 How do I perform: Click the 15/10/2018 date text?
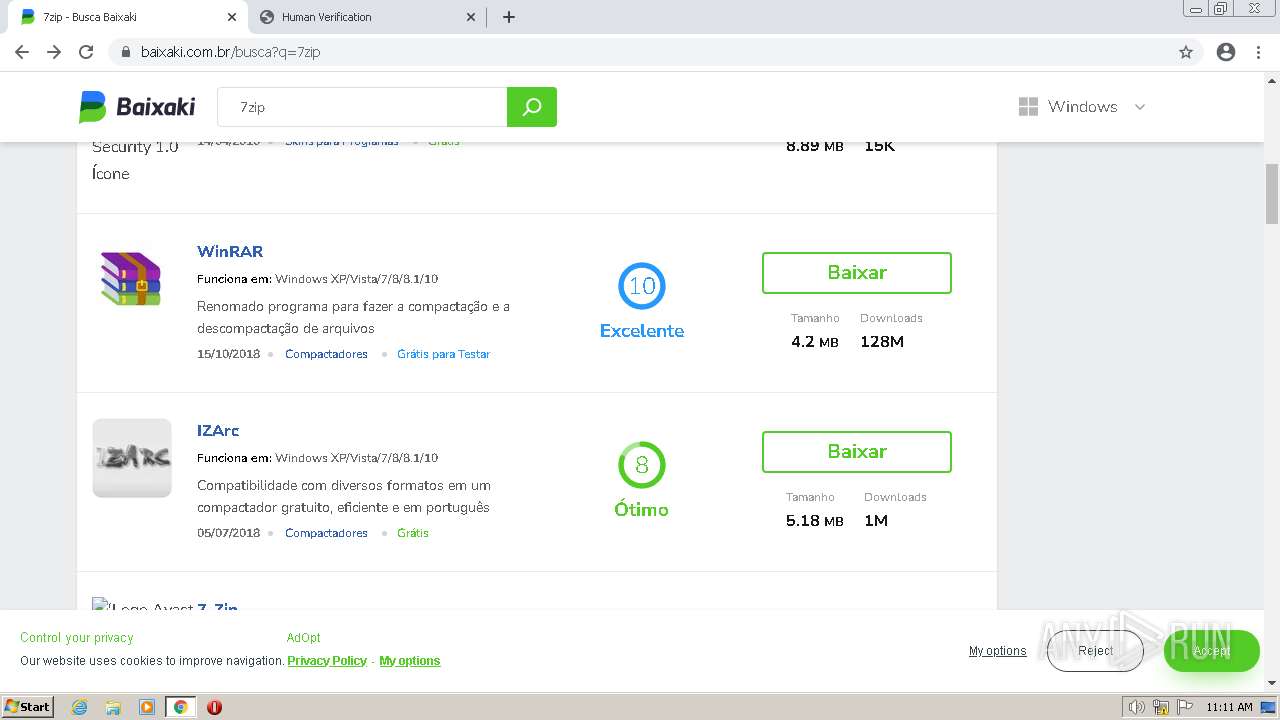point(228,354)
